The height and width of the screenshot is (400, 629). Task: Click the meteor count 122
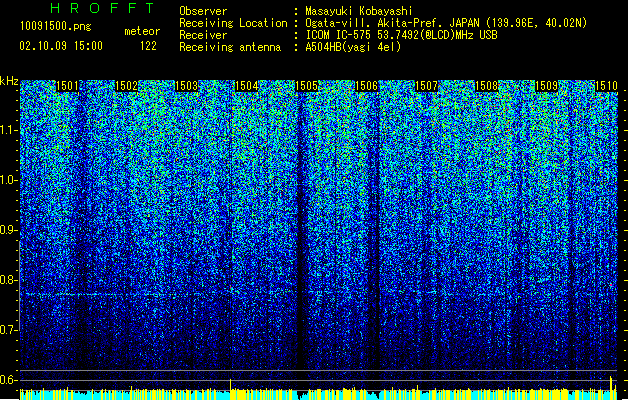click(x=148, y=46)
